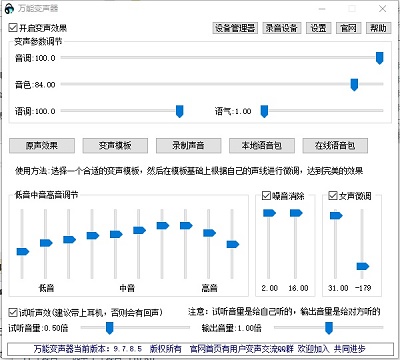Click the 音色 slider thumb
Viewport: 400px width, 360px height.
tap(354, 85)
